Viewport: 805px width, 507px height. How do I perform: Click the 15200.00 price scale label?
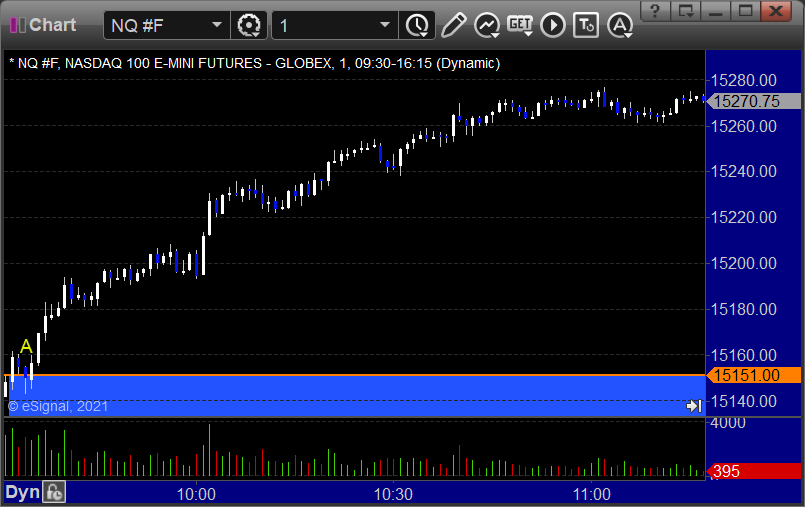[743, 263]
